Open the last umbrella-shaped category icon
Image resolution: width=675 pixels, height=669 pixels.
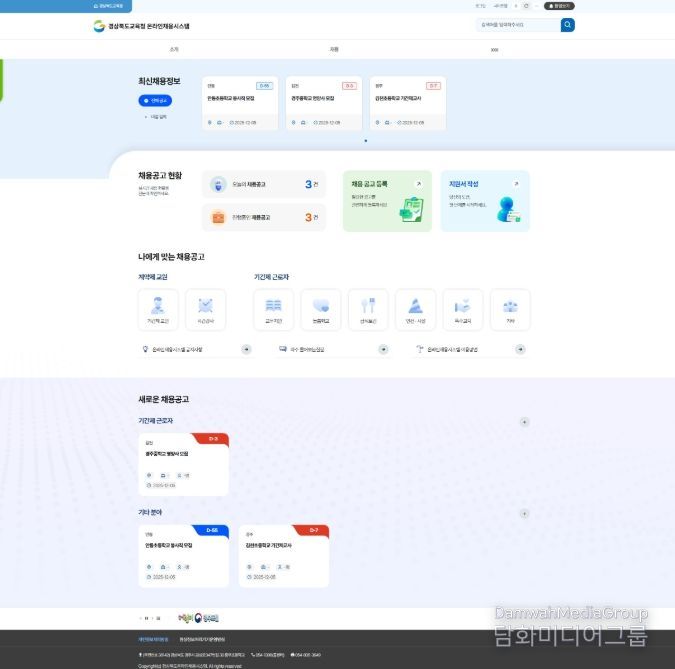pyautogui.click(x=510, y=309)
